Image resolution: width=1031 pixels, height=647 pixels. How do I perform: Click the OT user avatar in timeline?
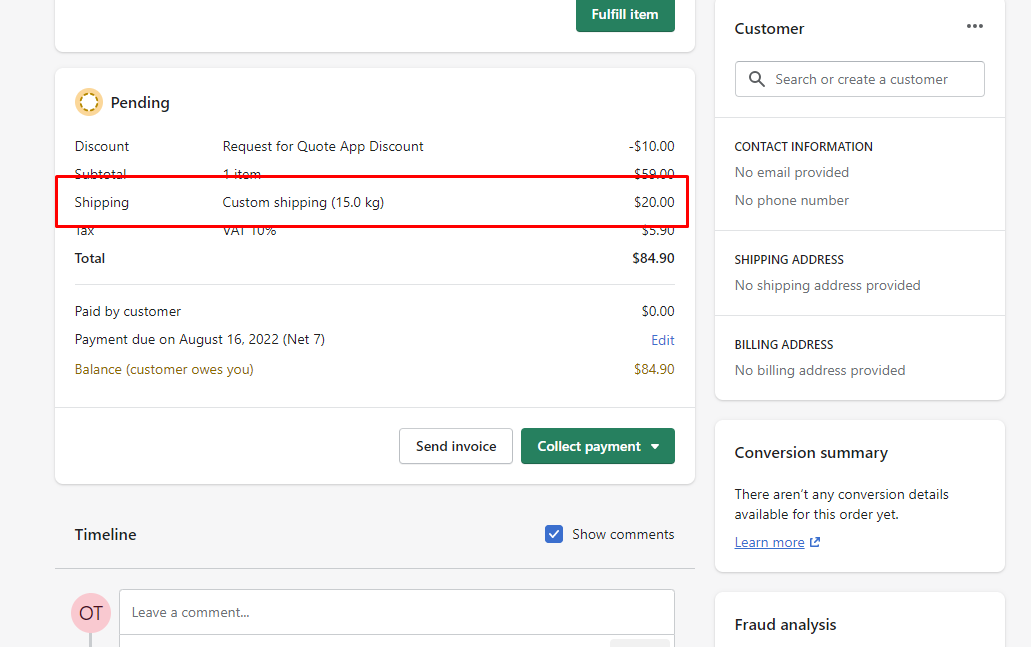pyautogui.click(x=91, y=613)
